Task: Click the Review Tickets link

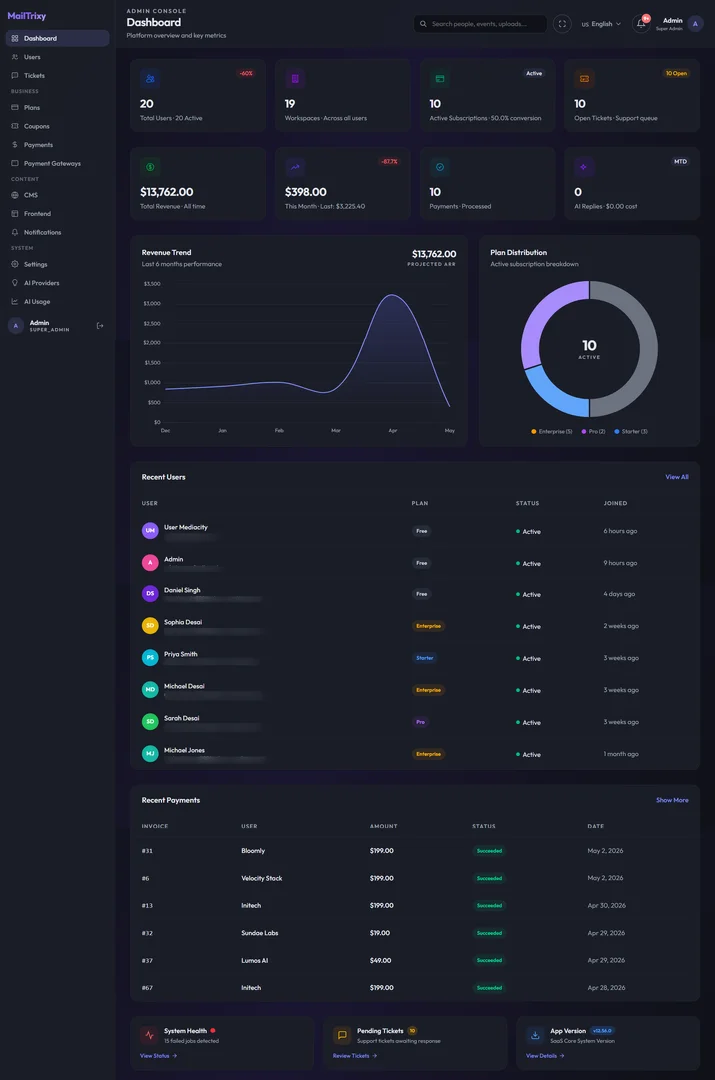Action: pyautogui.click(x=355, y=1055)
